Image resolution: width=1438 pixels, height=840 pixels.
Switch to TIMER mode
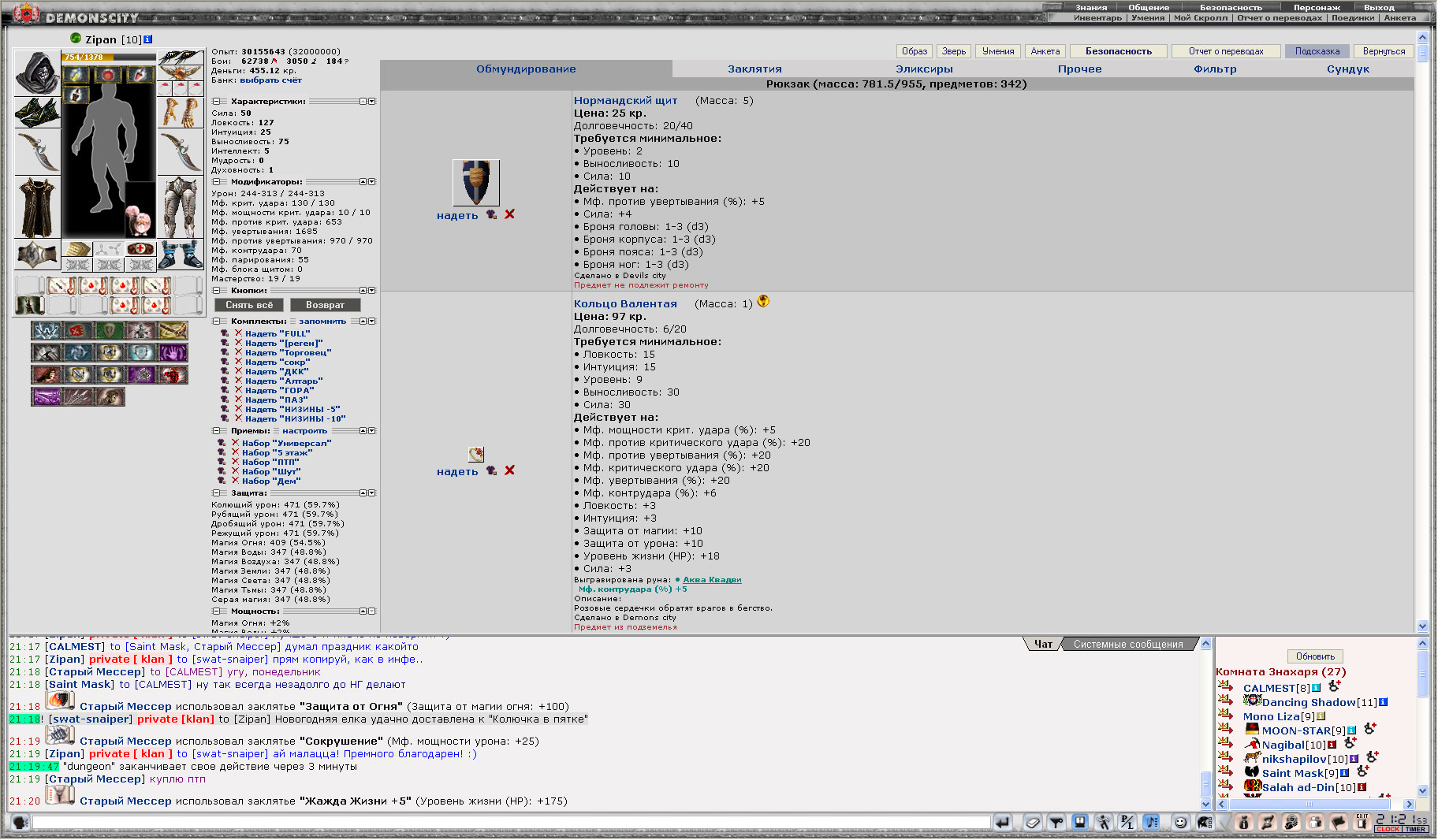click(1415, 829)
